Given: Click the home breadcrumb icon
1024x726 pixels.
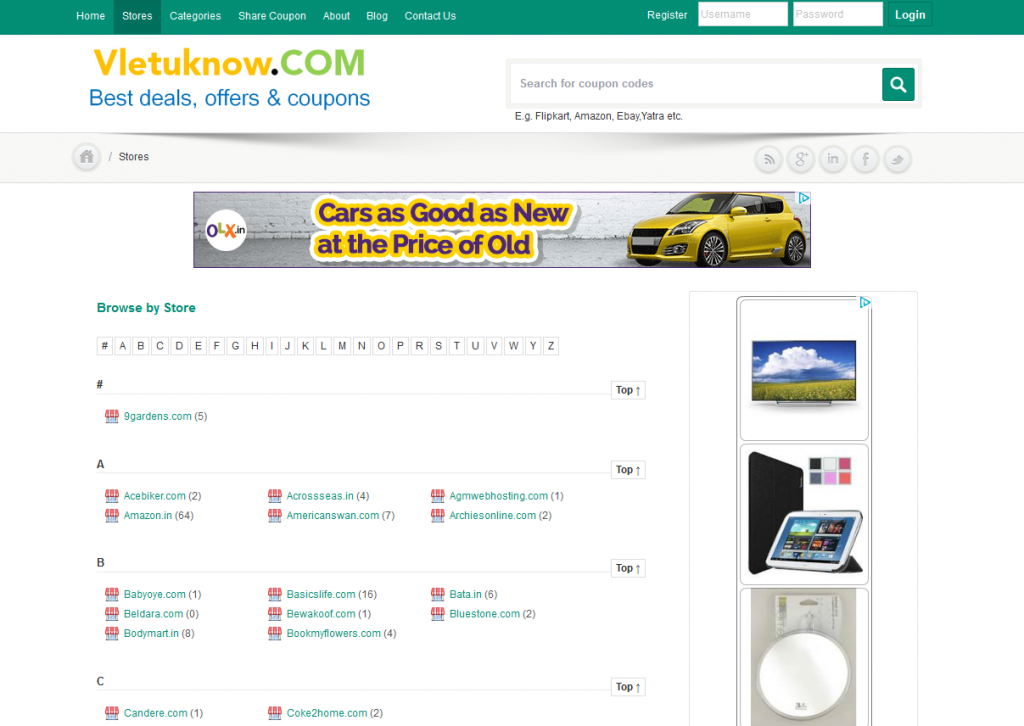Looking at the screenshot, I should pyautogui.click(x=86, y=157).
